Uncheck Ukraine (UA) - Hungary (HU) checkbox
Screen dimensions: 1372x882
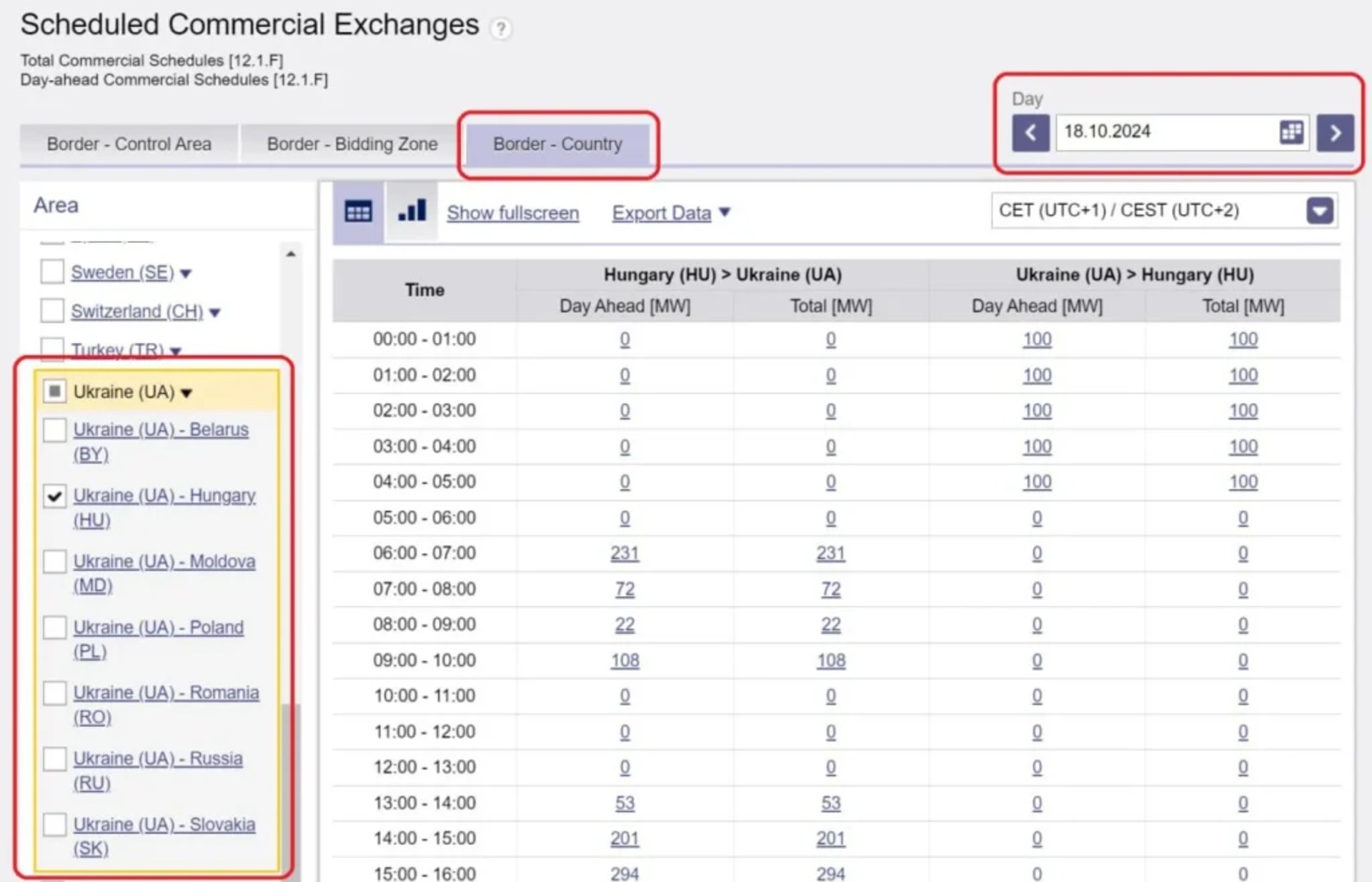point(54,496)
